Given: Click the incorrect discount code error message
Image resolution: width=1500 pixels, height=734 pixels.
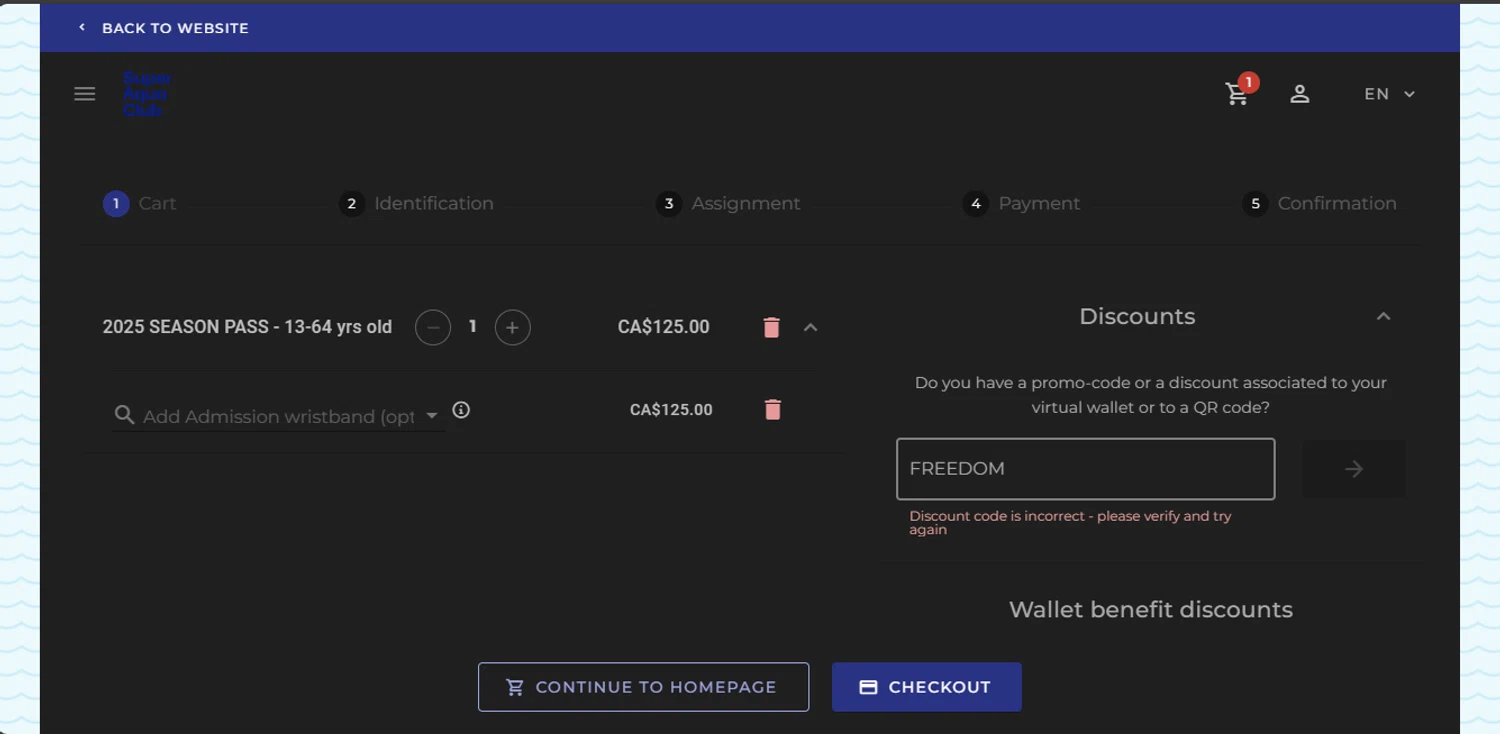Looking at the screenshot, I should coord(1070,523).
